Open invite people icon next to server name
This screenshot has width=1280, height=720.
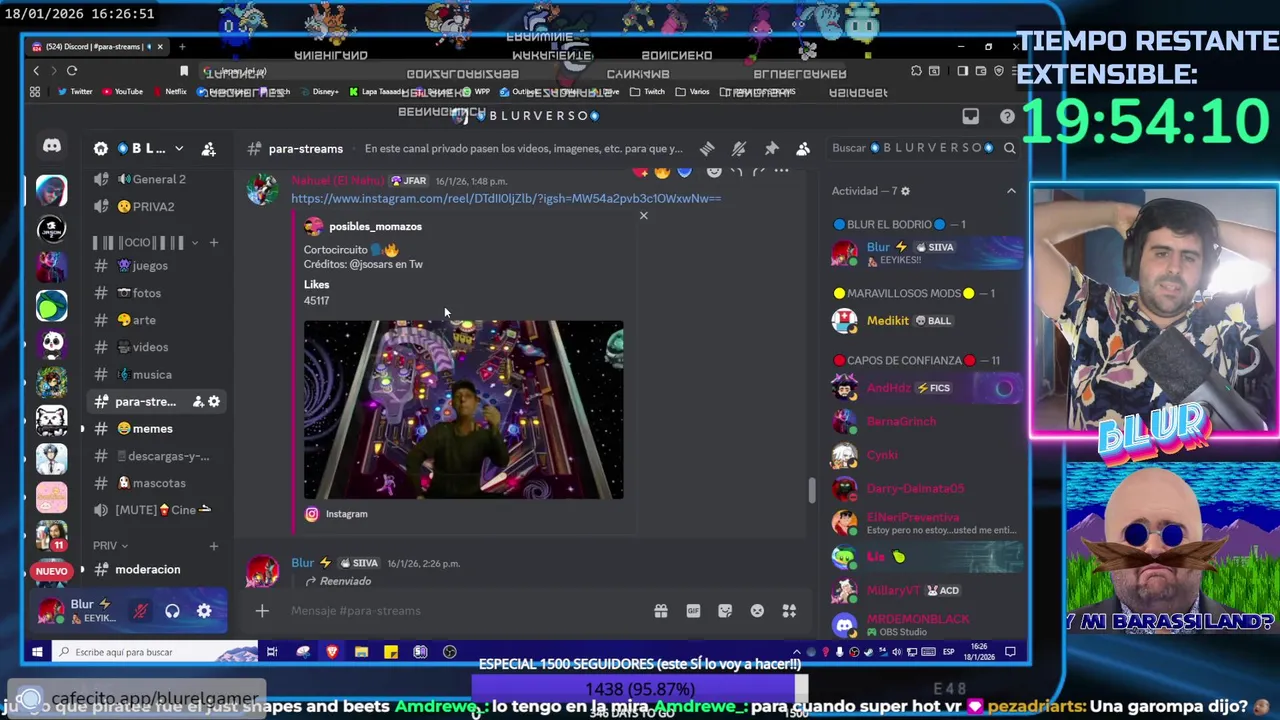pos(208,149)
